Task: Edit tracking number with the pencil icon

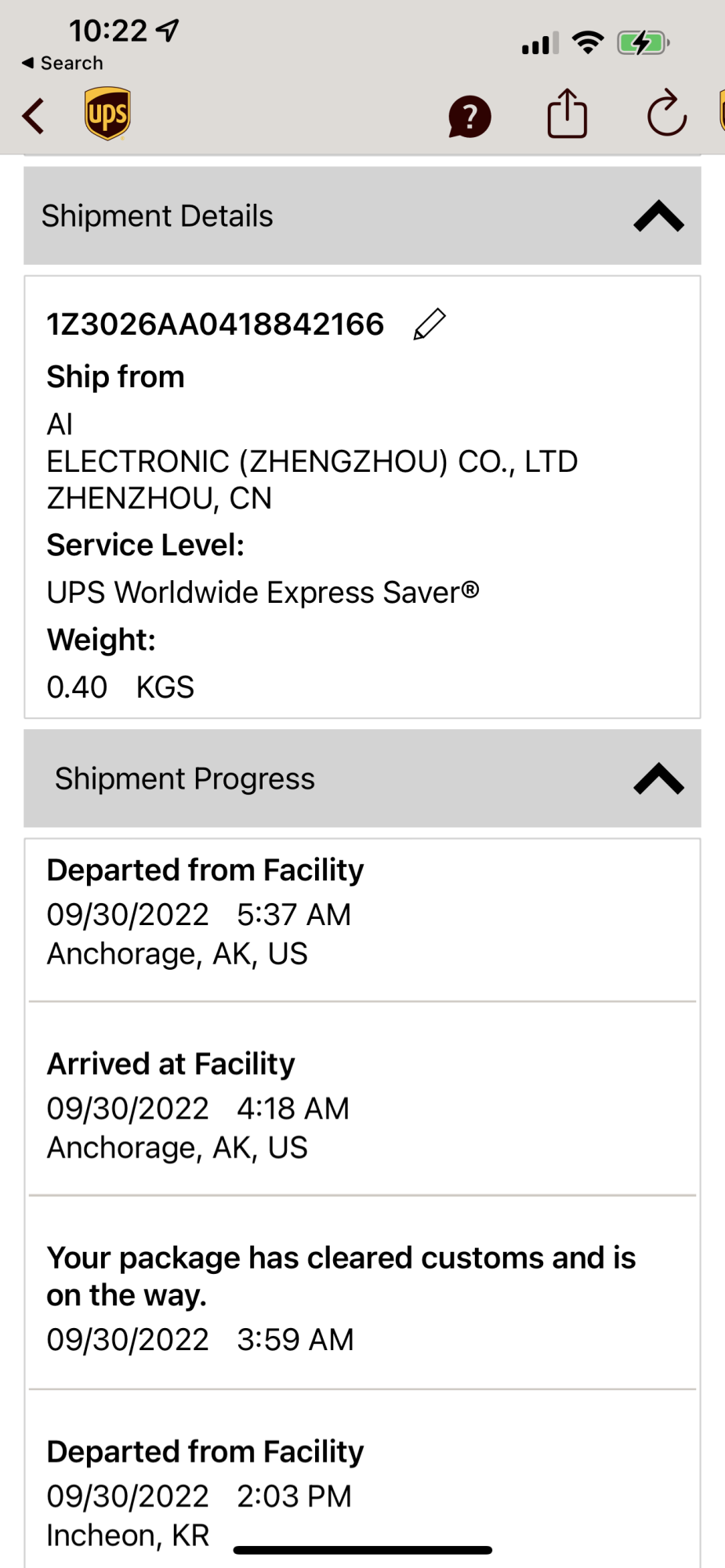Action: click(x=430, y=324)
